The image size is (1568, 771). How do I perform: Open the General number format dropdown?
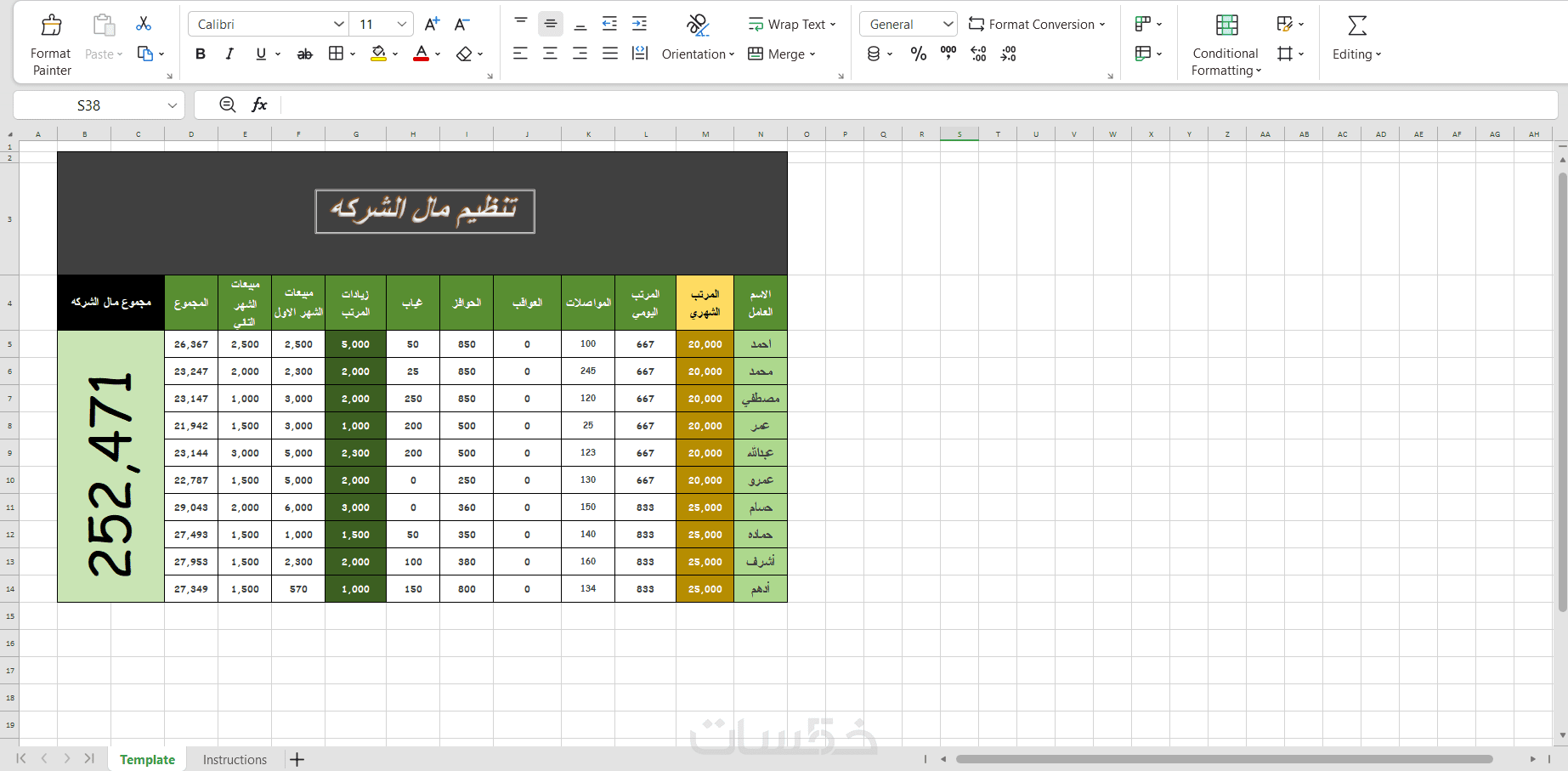[x=909, y=25]
